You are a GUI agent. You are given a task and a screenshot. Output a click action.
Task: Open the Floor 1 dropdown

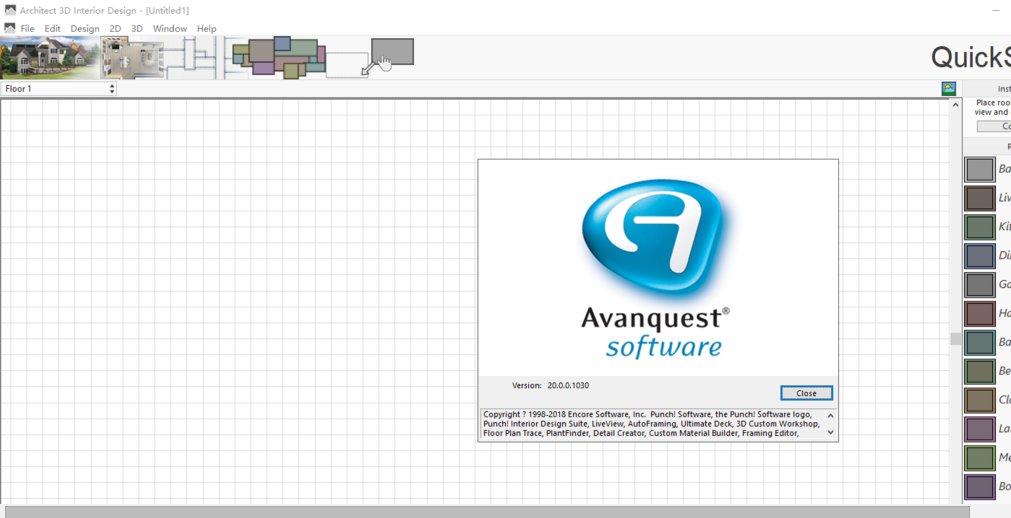59,88
